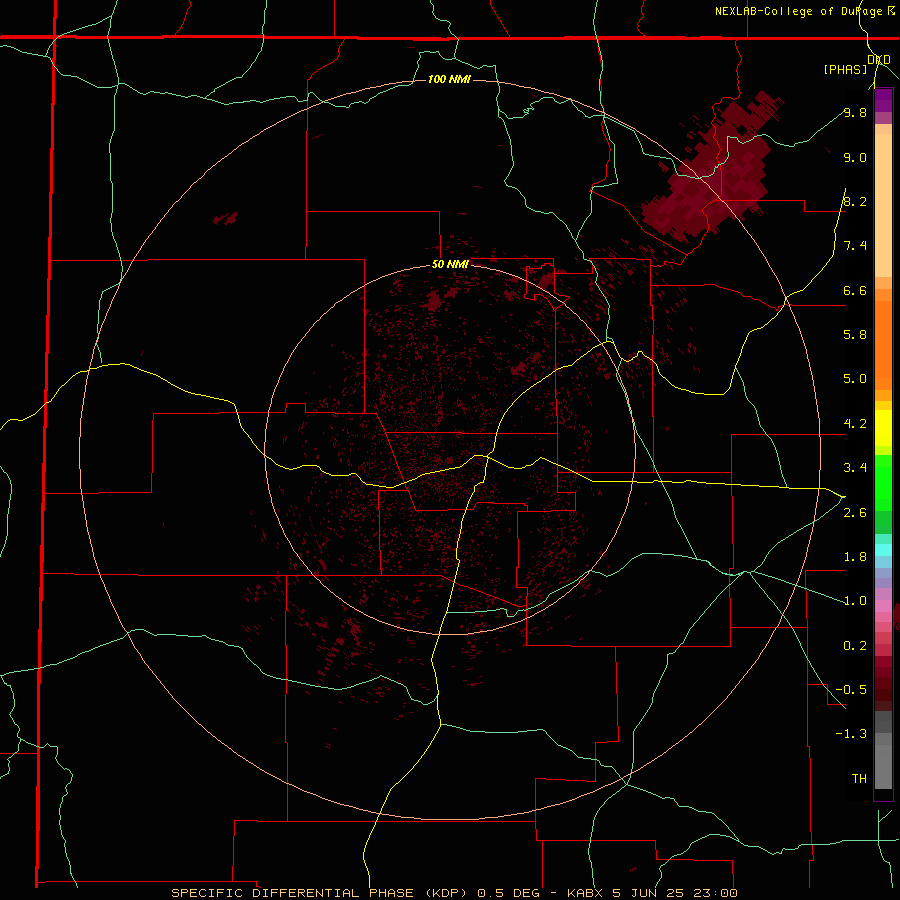The width and height of the screenshot is (900, 900).
Task: Click the peach segment of the color bar
Action: click(x=883, y=205)
